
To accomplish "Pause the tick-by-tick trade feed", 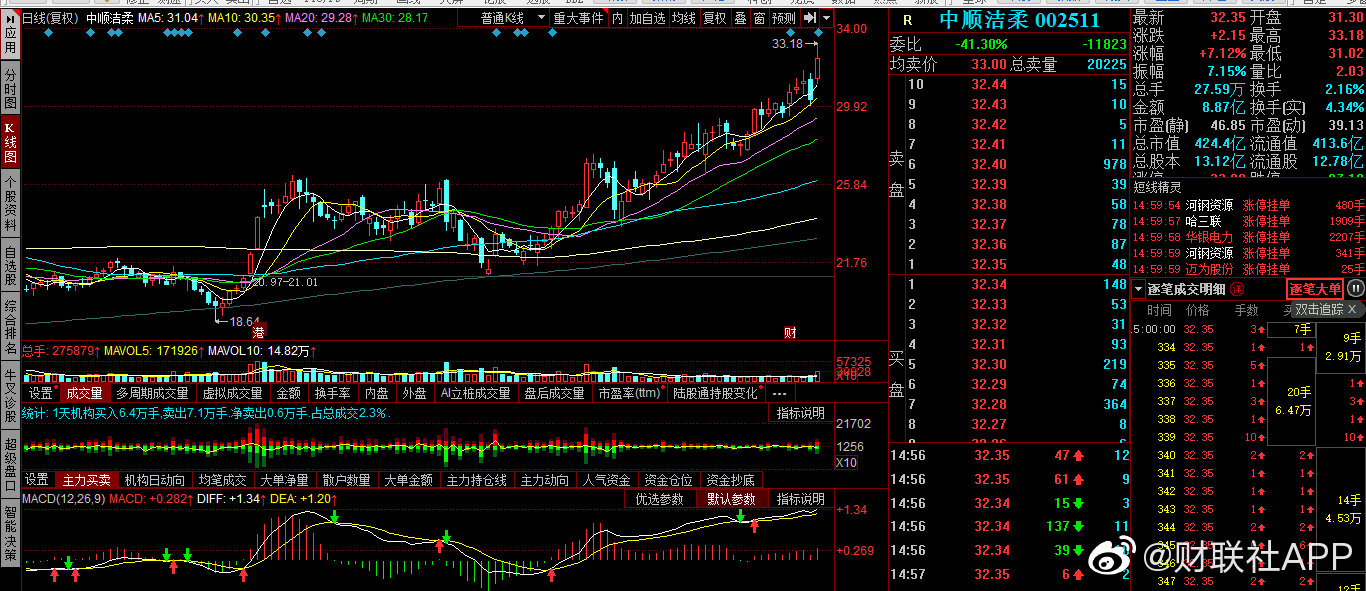I will [x=1355, y=289].
